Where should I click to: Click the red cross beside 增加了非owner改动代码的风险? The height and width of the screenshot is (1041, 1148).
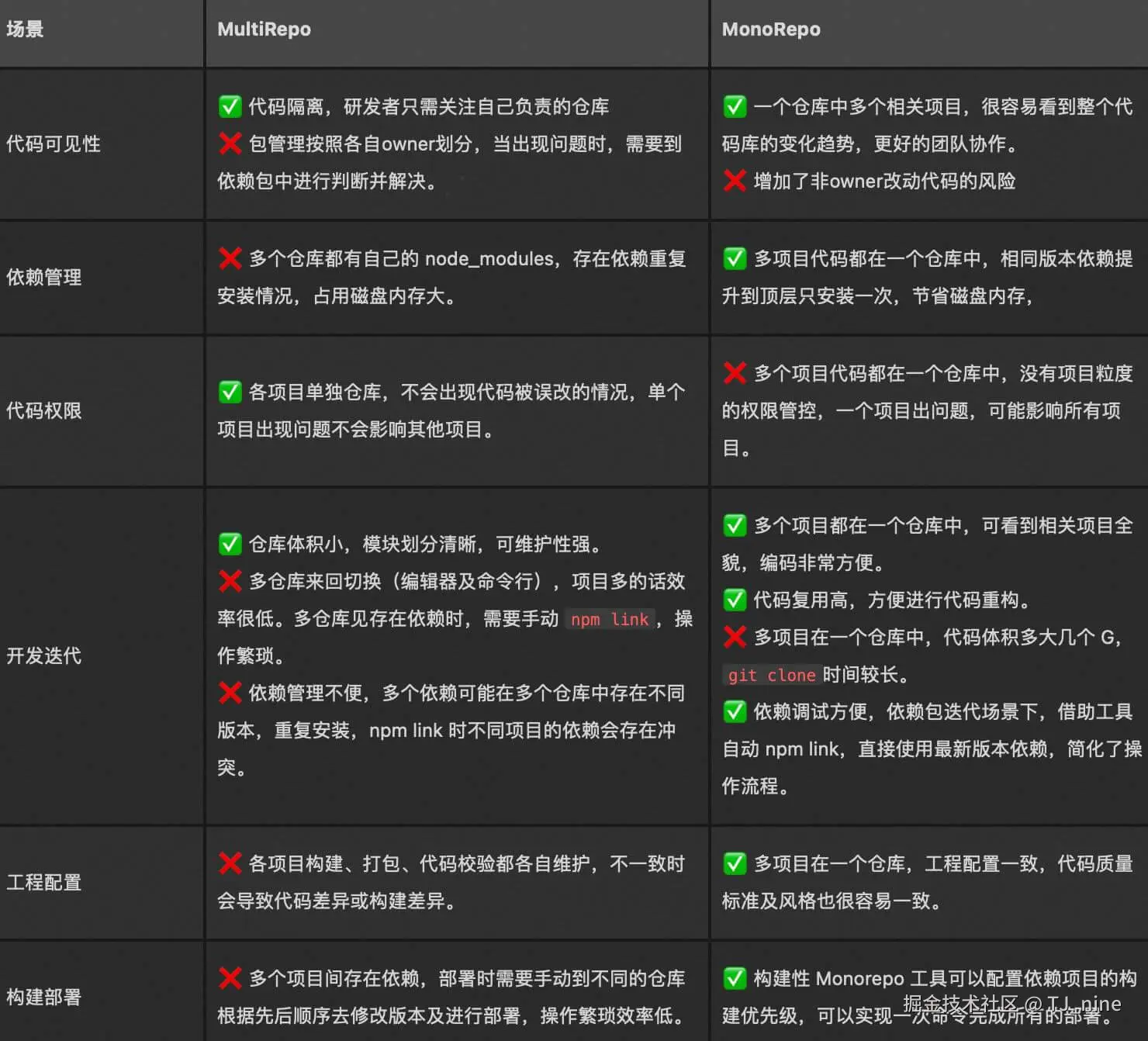tap(734, 181)
